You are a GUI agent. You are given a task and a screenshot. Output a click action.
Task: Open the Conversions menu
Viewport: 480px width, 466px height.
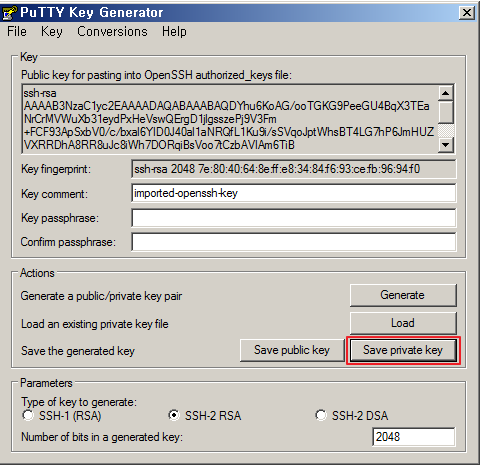[x=112, y=32]
